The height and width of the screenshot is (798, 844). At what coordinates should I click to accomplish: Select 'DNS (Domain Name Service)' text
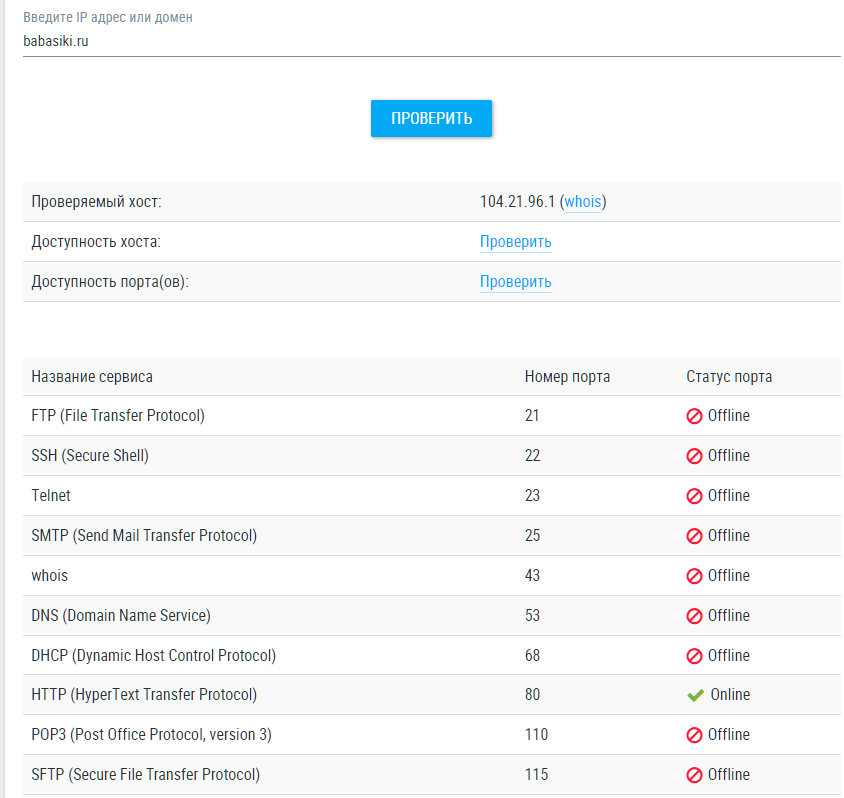121,615
